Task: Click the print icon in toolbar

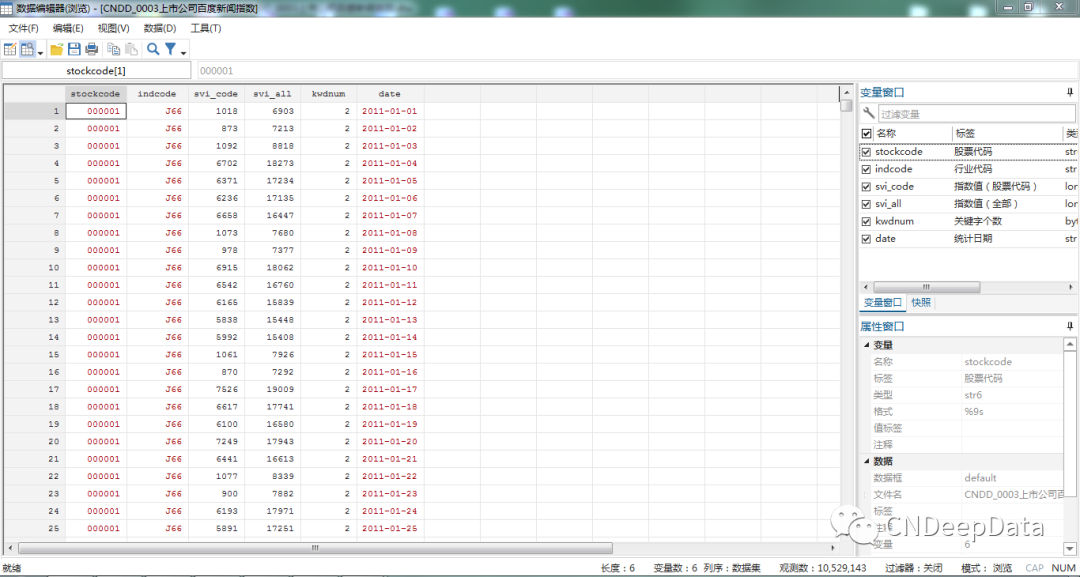Action: point(92,49)
